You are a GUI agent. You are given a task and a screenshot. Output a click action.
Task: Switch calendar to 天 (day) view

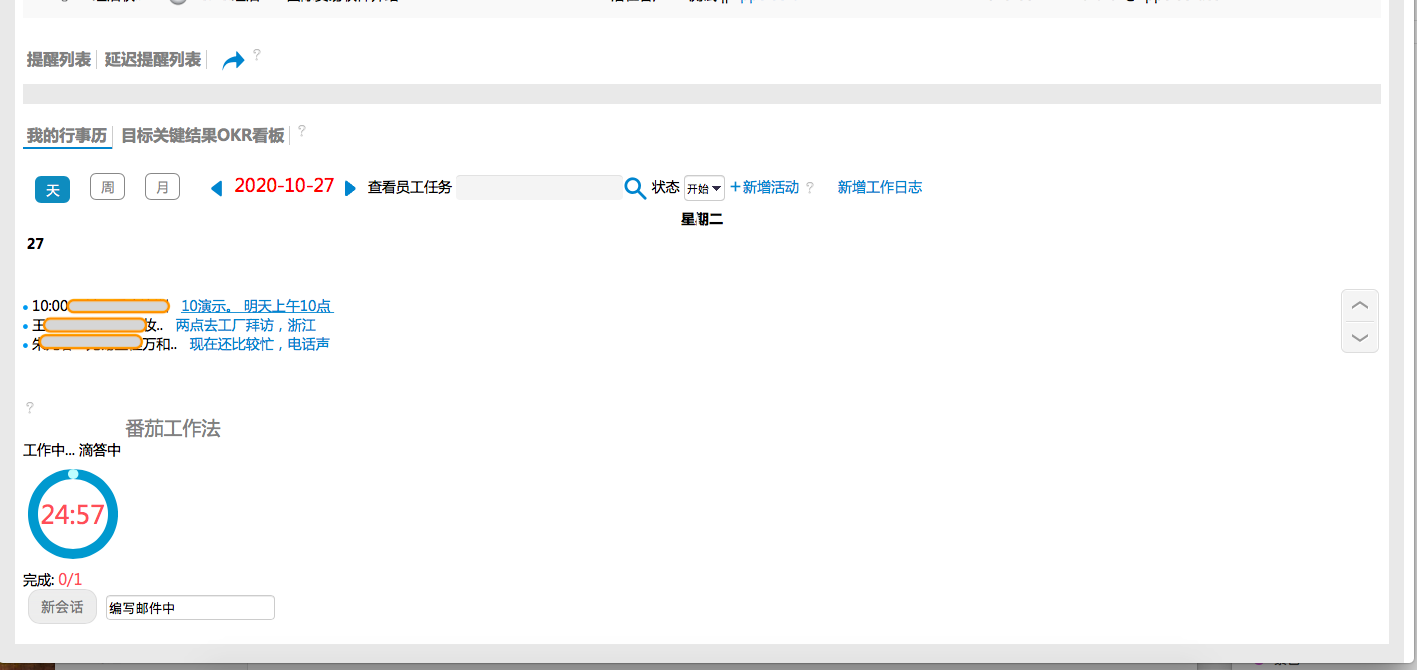click(52, 189)
